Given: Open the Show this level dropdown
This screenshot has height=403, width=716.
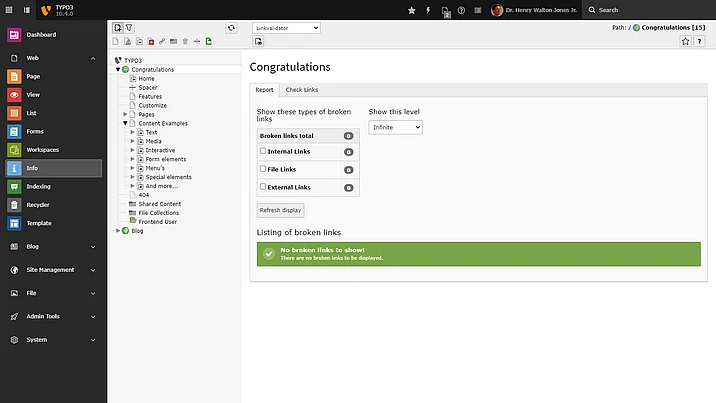Looking at the screenshot, I should pos(395,128).
